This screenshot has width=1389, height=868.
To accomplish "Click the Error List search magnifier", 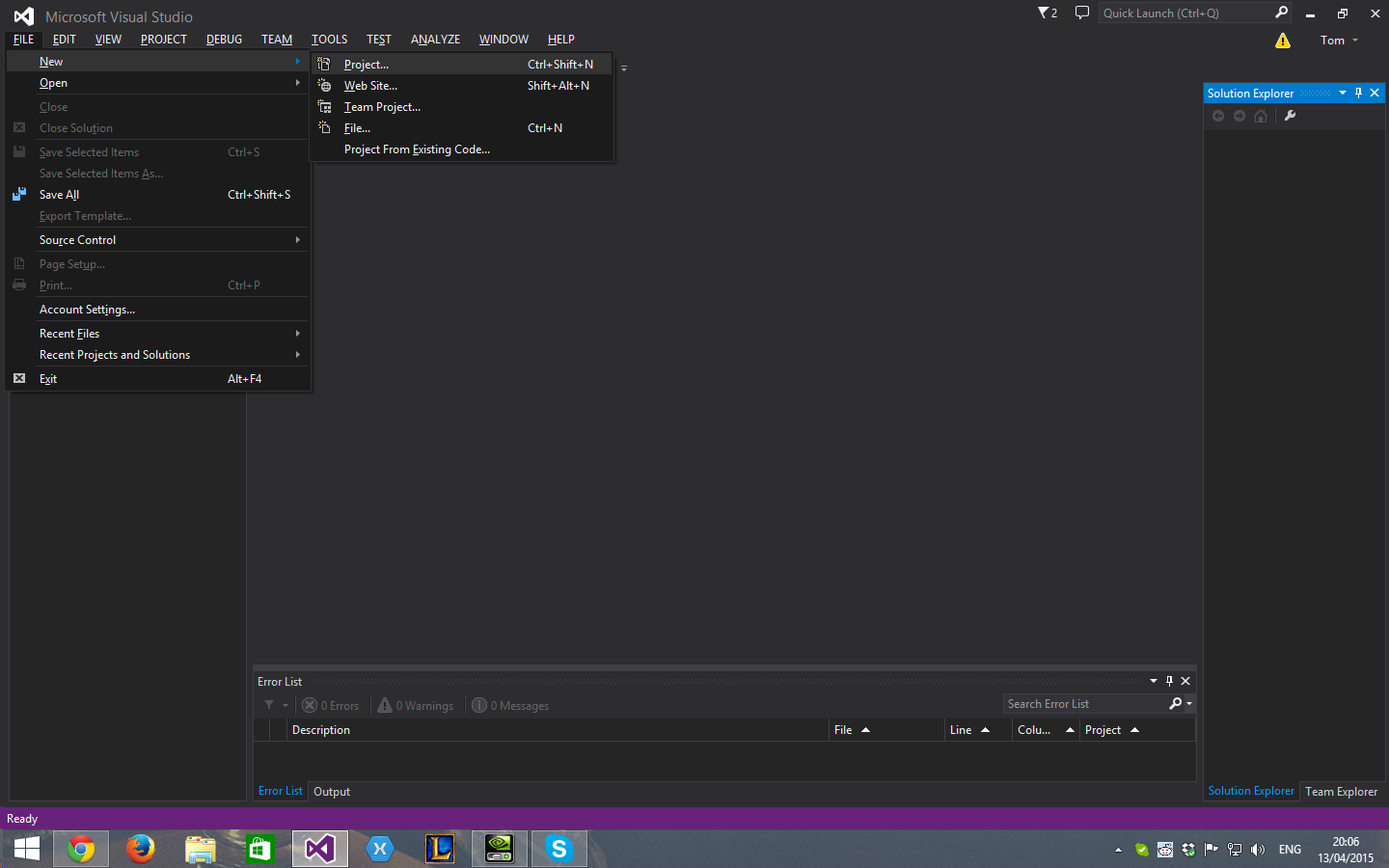I will (x=1175, y=704).
